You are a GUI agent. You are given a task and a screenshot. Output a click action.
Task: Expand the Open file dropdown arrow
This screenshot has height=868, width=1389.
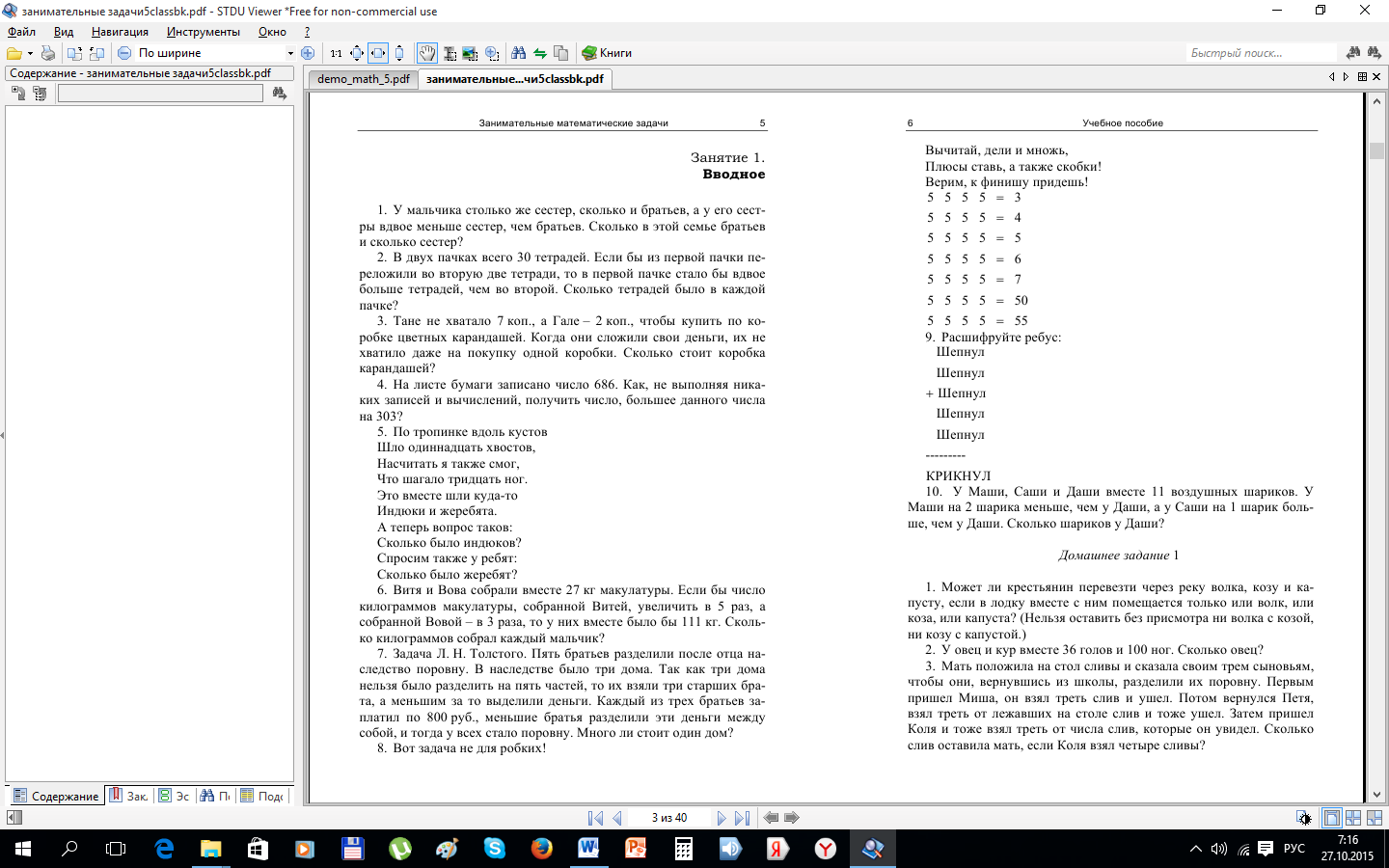30,53
